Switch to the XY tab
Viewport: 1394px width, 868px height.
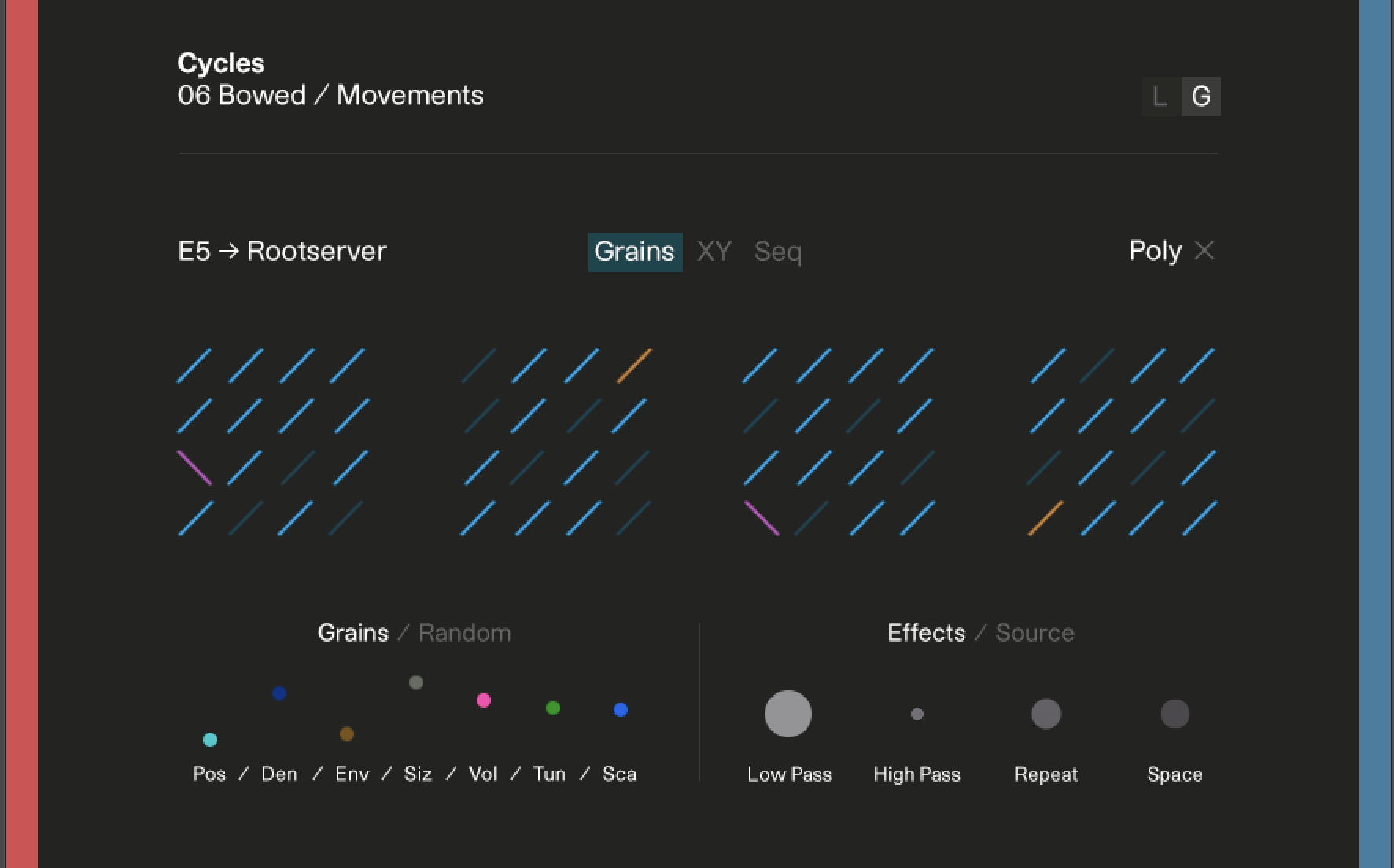pyautogui.click(x=714, y=252)
